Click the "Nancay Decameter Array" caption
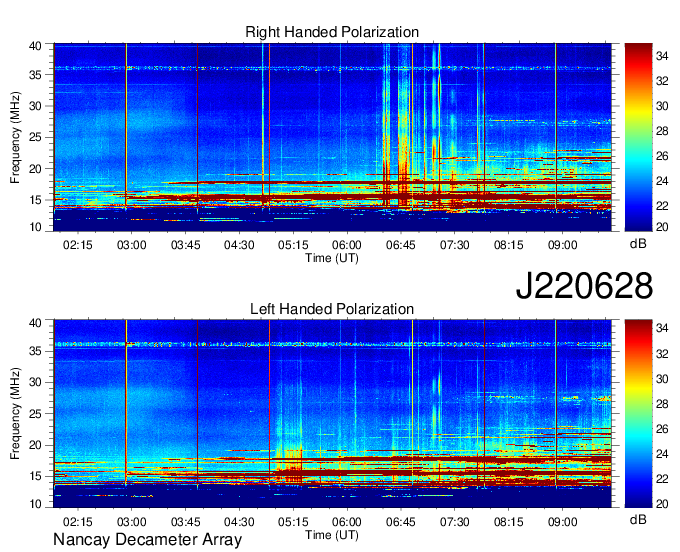Viewport: 680px width, 552px height. pos(147,539)
